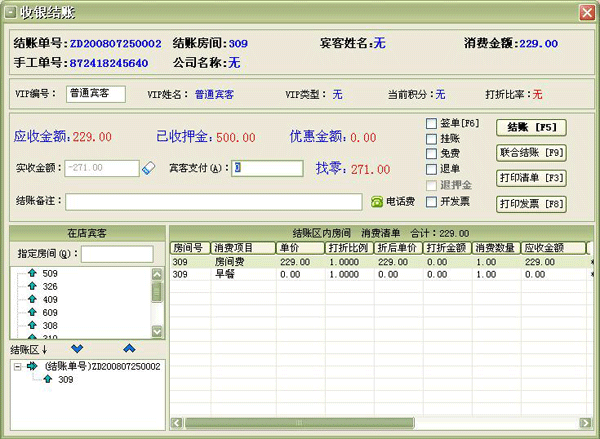600x439 pixels.
Task: Click the arrow icon beside room 409
Action: [31, 299]
